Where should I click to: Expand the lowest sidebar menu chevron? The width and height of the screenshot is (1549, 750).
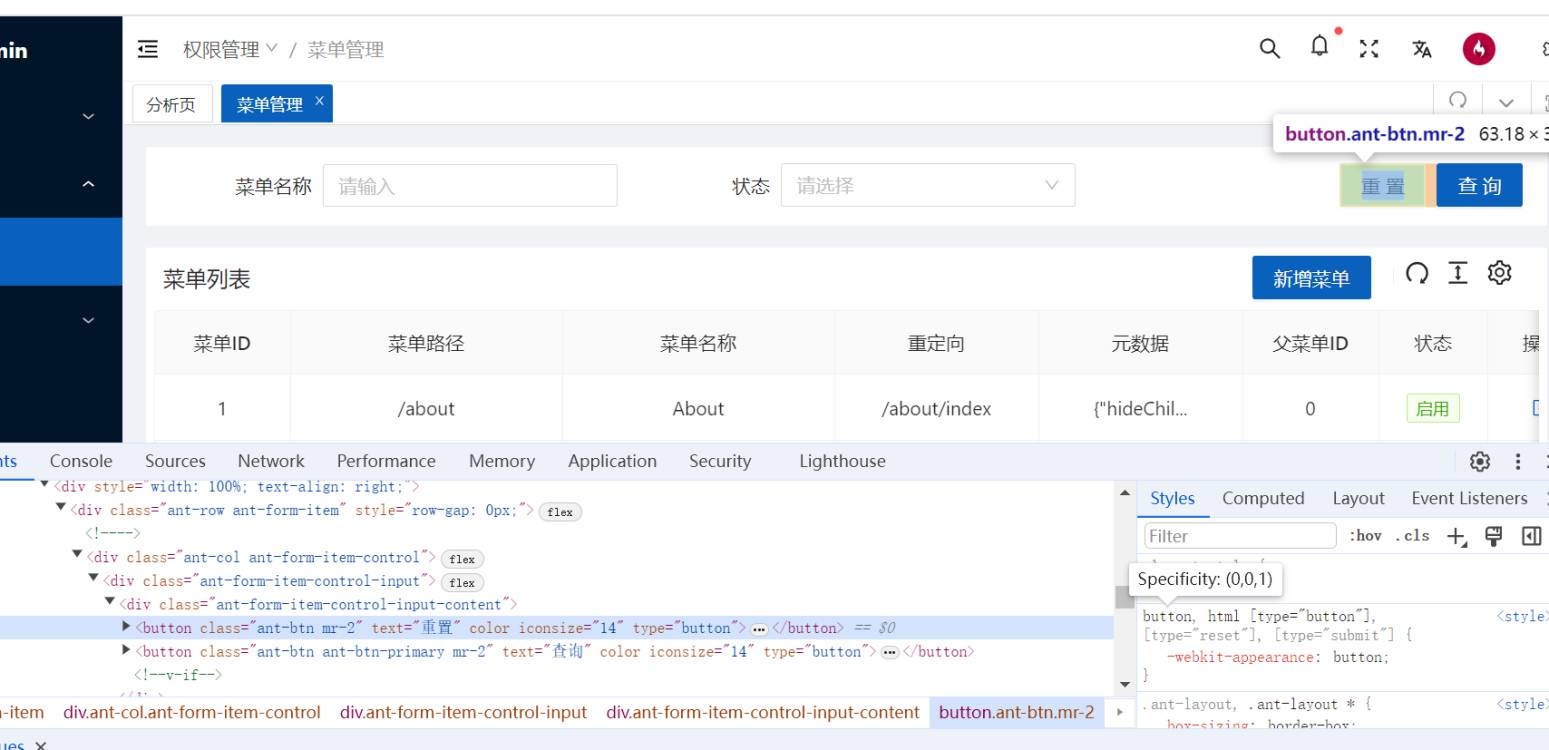88,321
